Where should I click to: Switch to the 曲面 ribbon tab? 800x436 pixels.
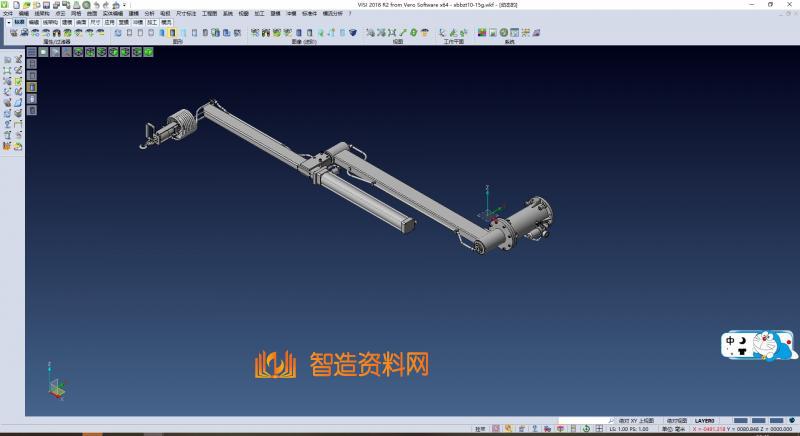(81, 21)
